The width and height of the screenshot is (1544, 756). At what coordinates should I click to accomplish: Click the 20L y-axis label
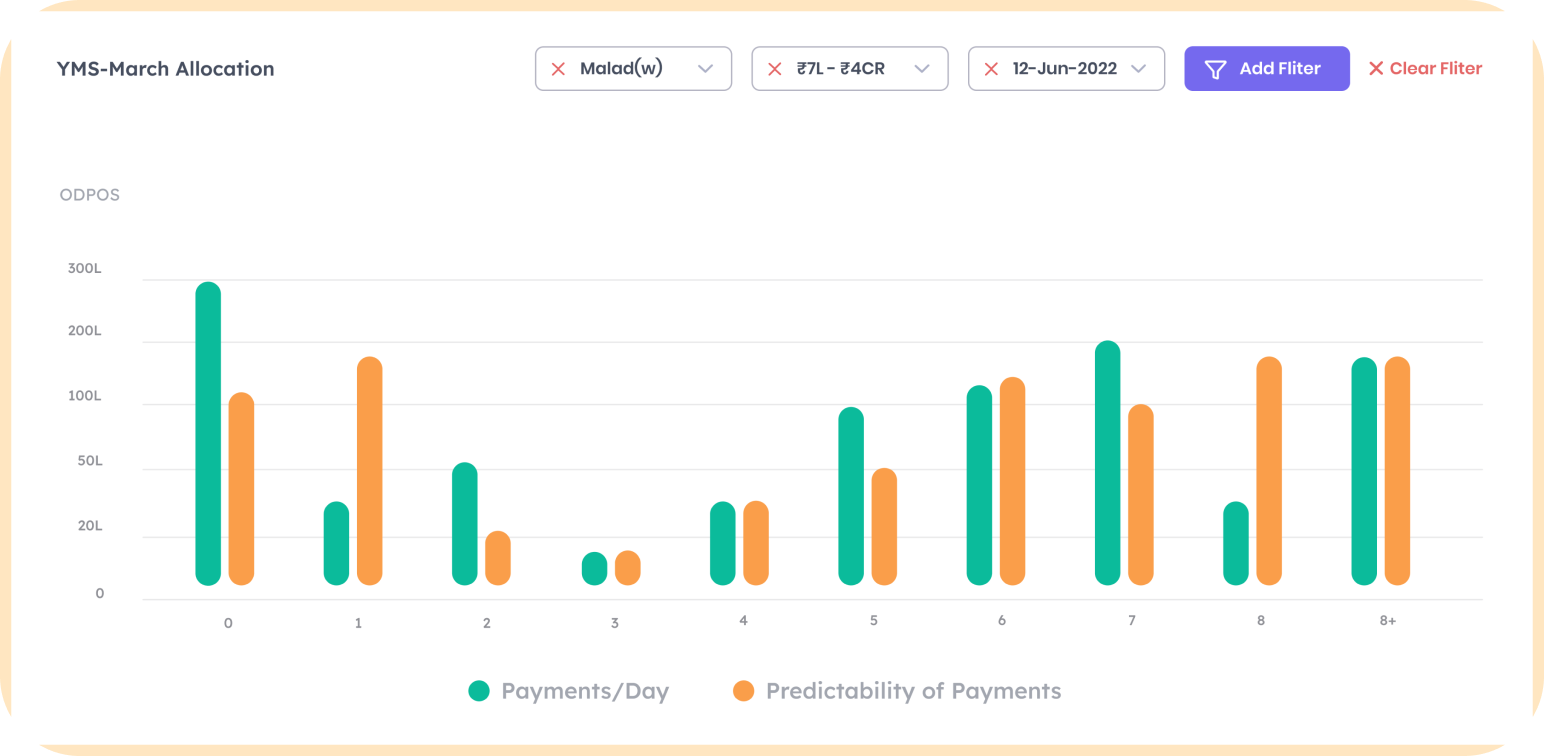click(x=90, y=526)
